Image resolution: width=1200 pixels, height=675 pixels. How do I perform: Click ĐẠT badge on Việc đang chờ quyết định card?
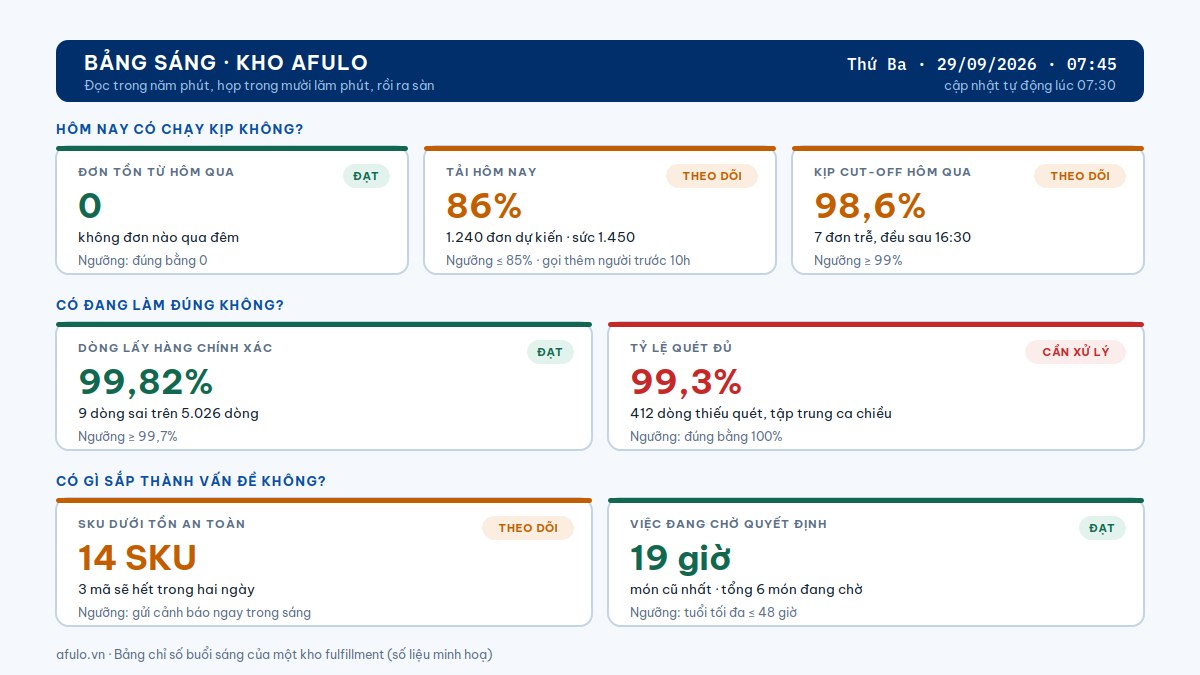(x=1102, y=528)
